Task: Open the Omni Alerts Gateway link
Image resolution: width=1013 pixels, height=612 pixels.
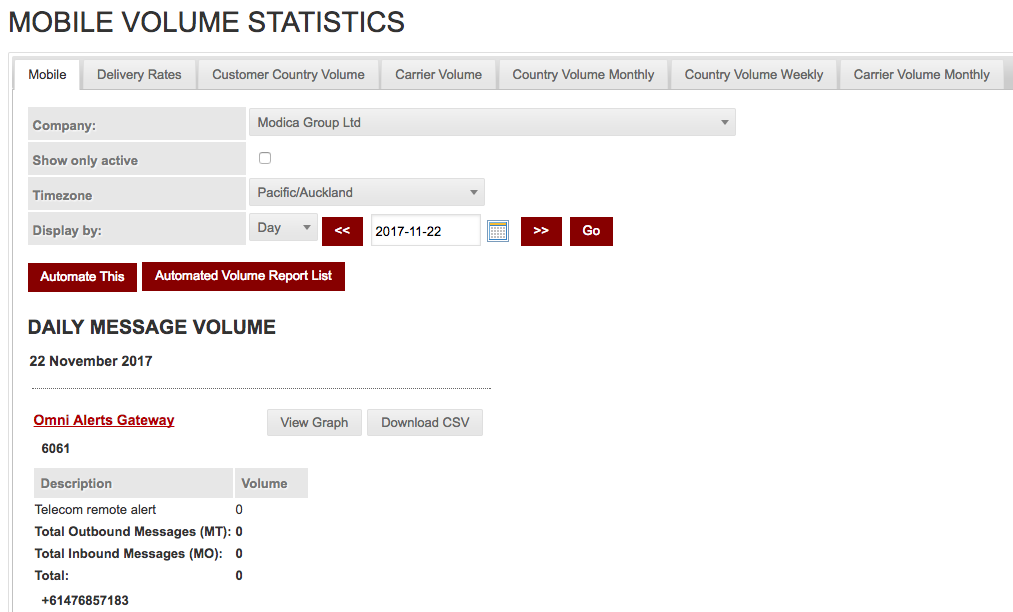Action: pos(104,421)
